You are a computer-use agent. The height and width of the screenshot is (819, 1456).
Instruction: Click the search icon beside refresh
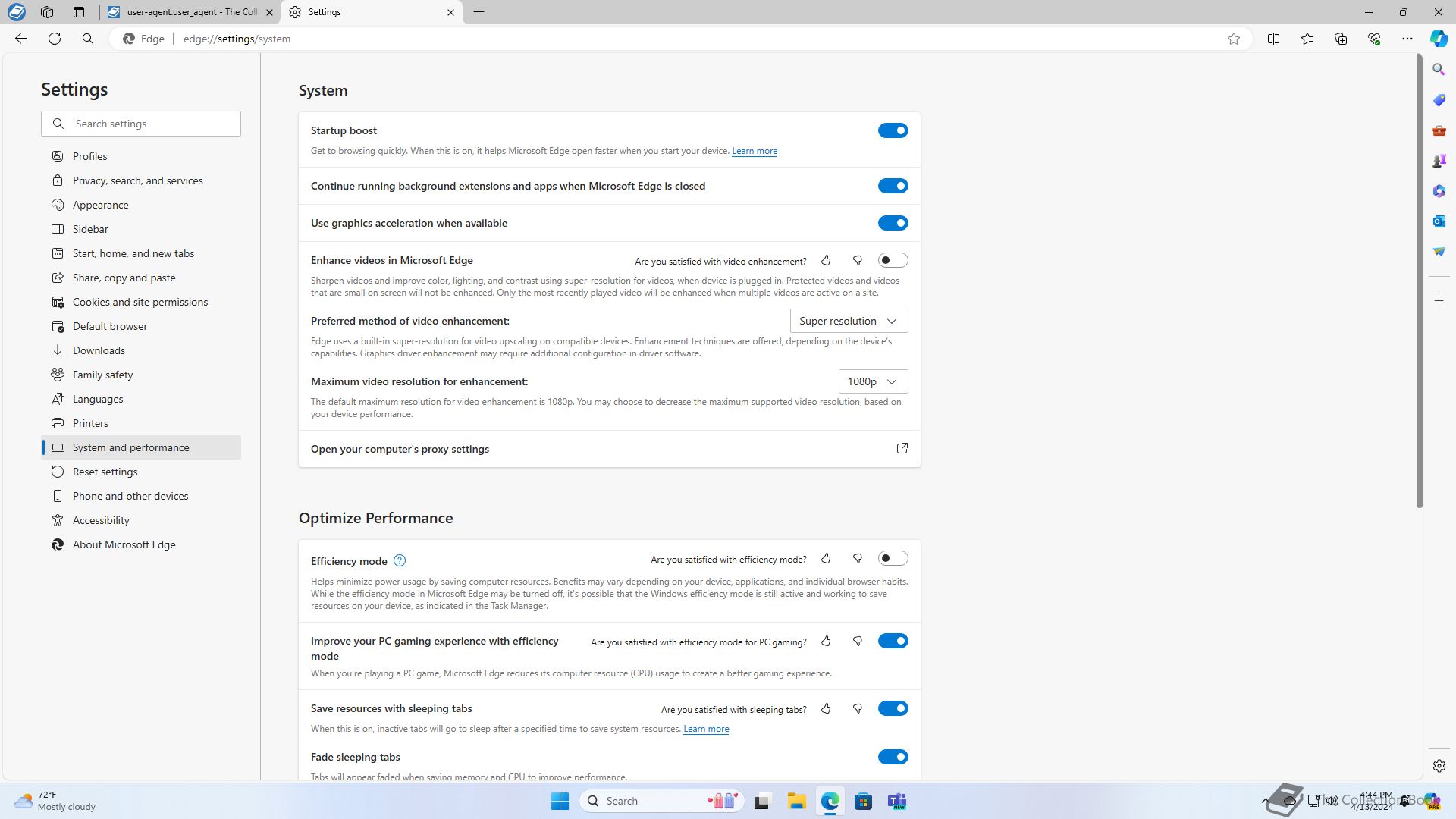click(x=88, y=39)
